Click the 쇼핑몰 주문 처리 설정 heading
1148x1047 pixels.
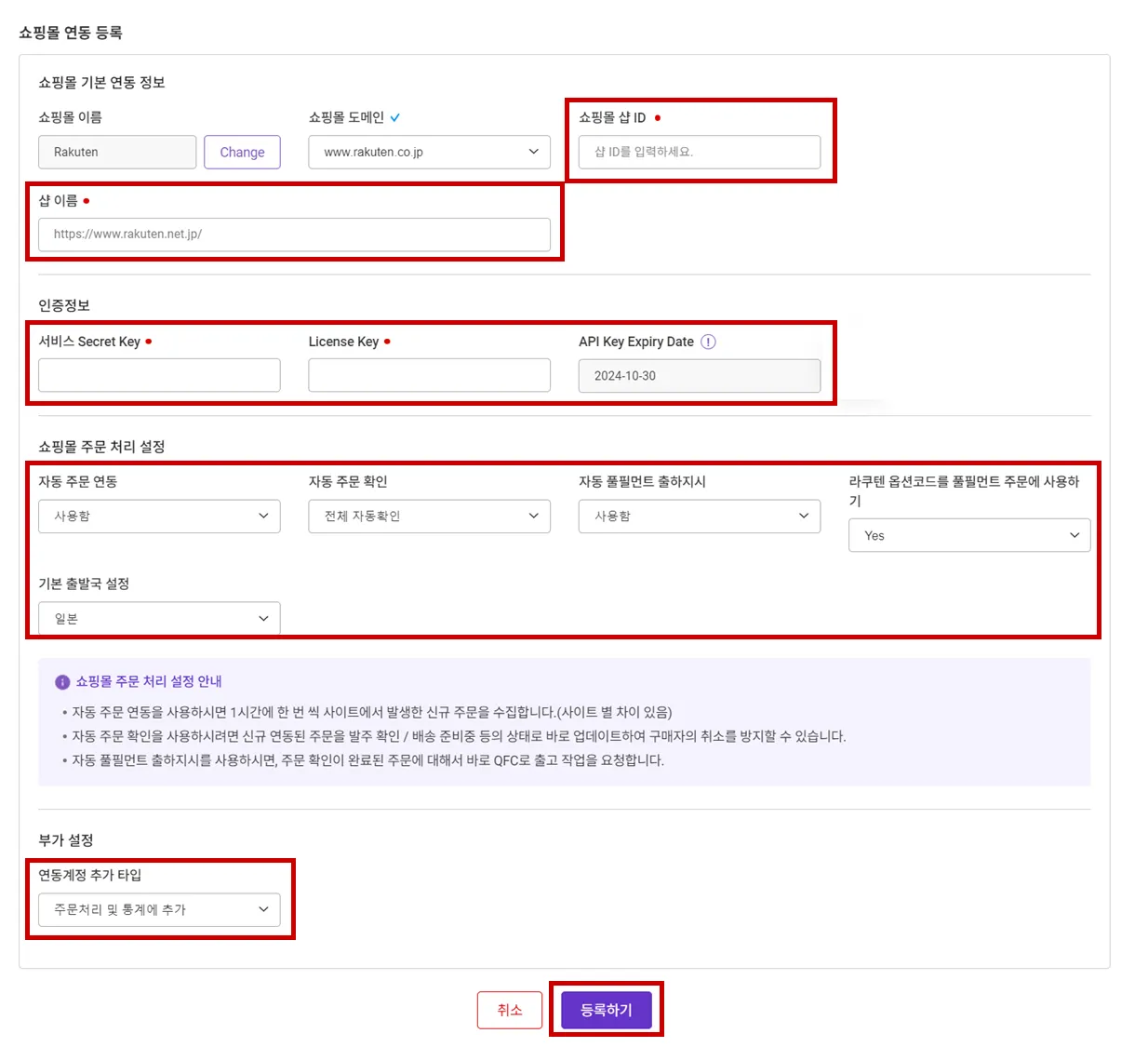tap(101, 447)
